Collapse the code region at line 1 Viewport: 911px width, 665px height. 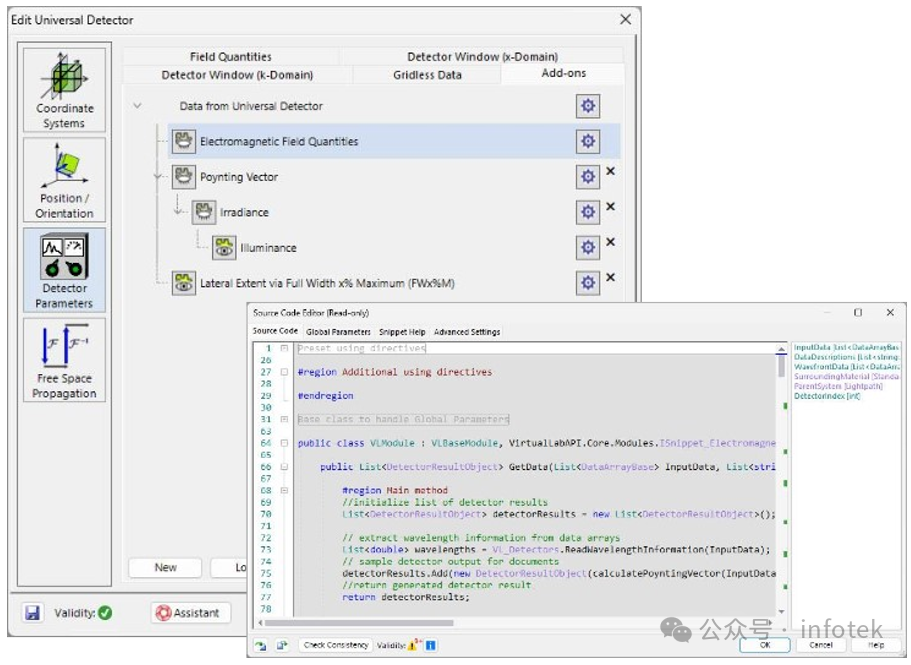[284, 348]
